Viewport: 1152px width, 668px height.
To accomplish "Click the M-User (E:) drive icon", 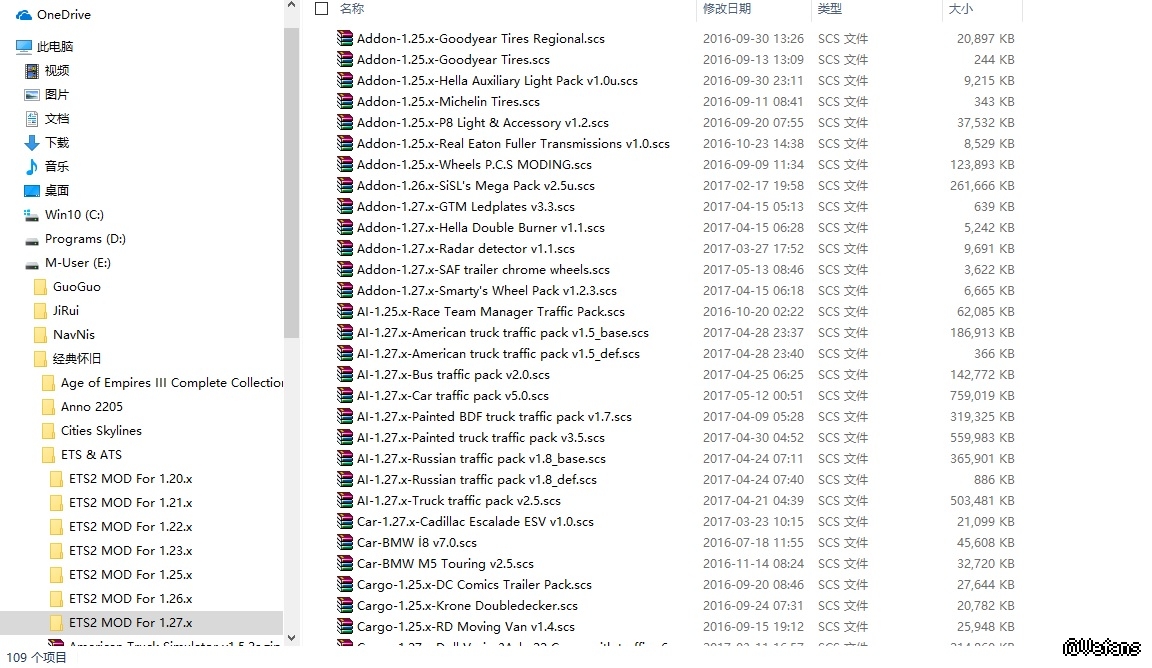I will (32, 265).
